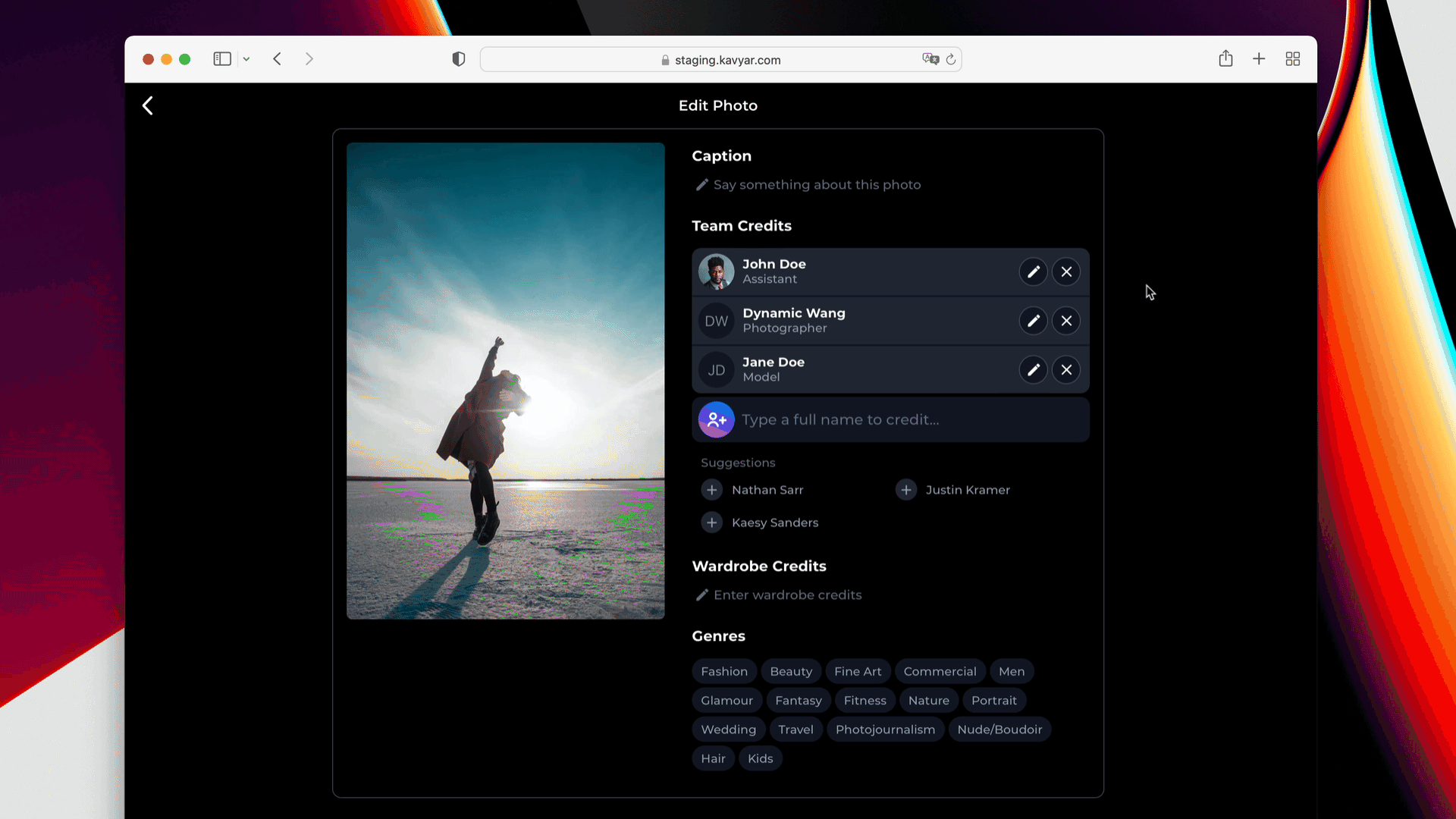Toggle the Fine Art genre tag

click(x=858, y=671)
